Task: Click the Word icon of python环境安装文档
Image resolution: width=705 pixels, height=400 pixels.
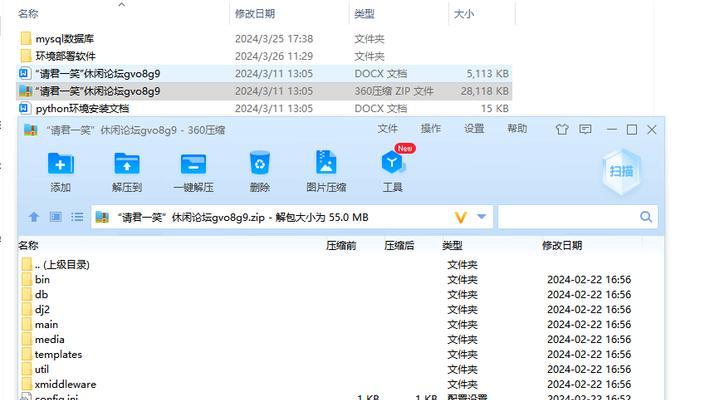Action: [25, 108]
